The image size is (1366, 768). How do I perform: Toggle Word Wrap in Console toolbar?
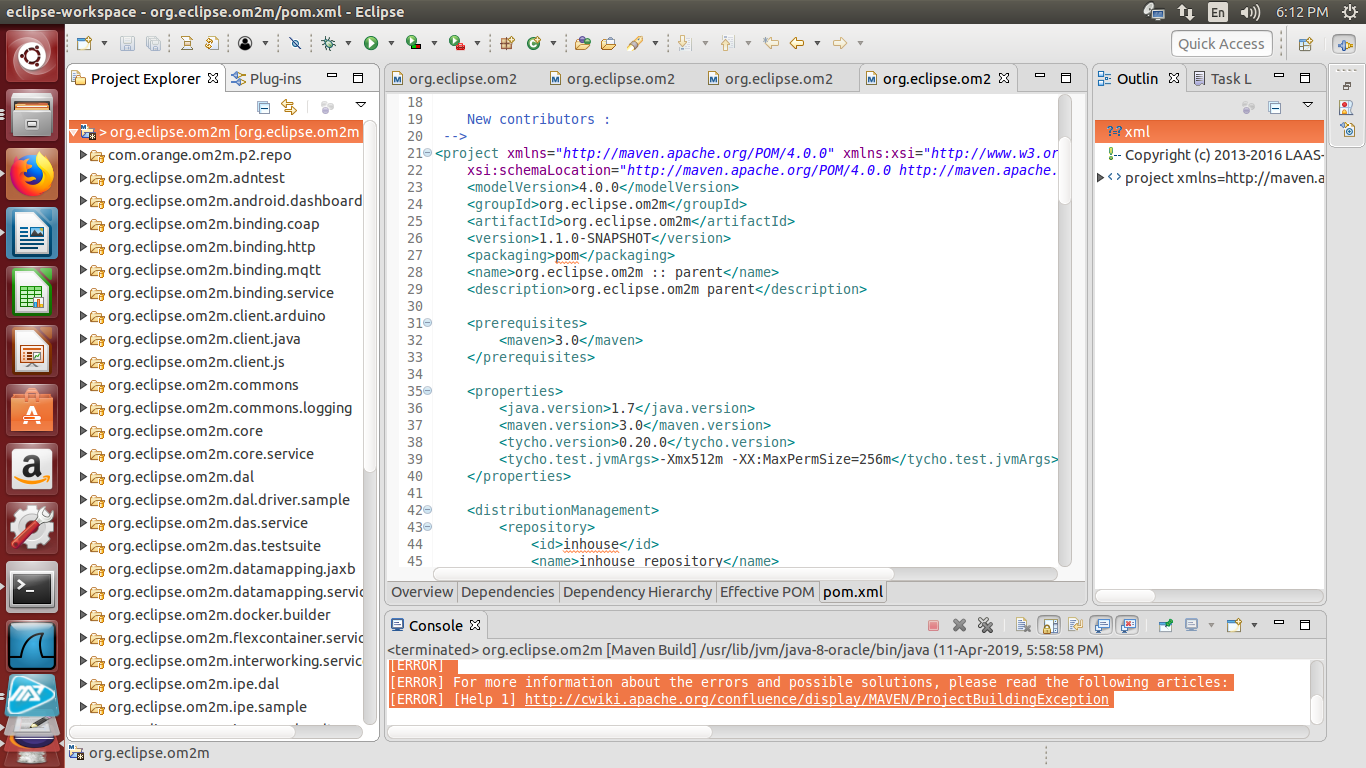coord(1075,625)
